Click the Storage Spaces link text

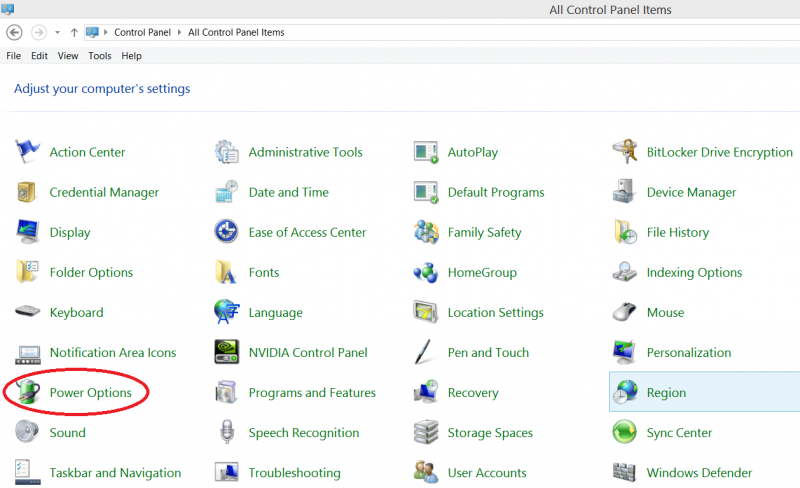(x=490, y=432)
